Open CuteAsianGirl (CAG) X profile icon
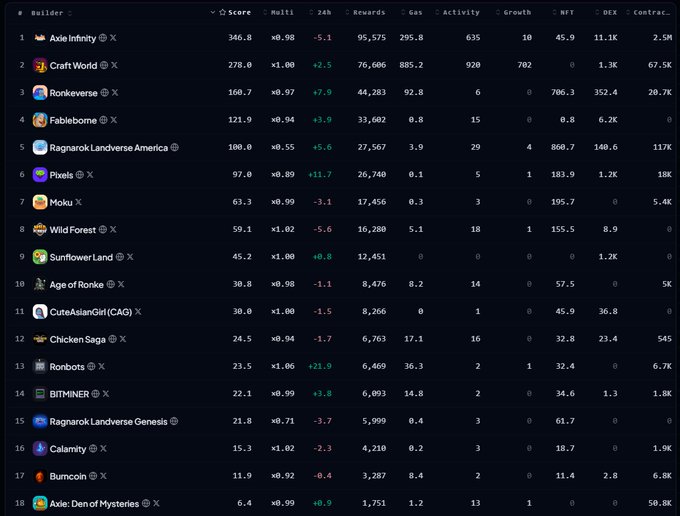The height and width of the screenshot is (516, 680). pyautogui.click(x=138, y=311)
